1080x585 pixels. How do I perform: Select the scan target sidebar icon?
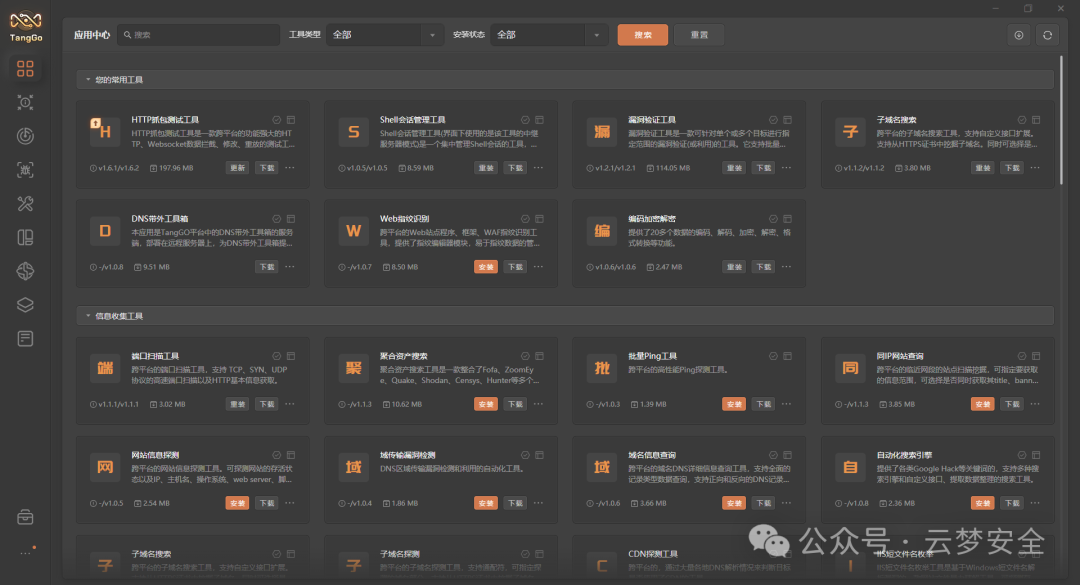pos(25,102)
